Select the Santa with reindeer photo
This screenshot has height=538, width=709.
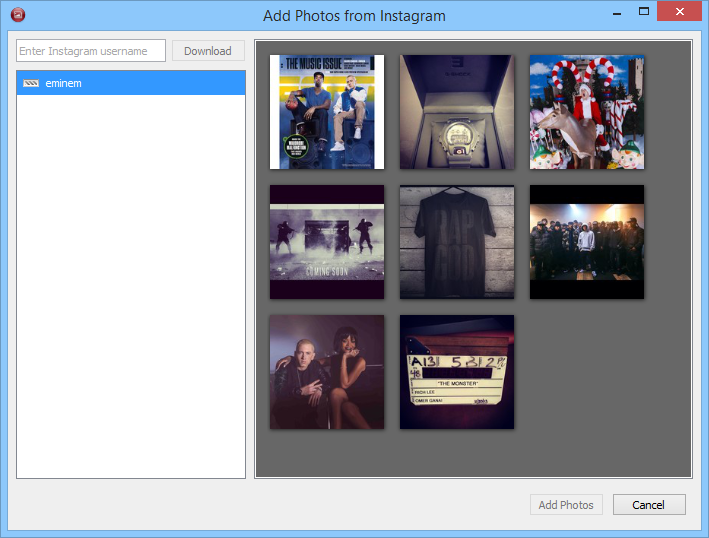587,112
